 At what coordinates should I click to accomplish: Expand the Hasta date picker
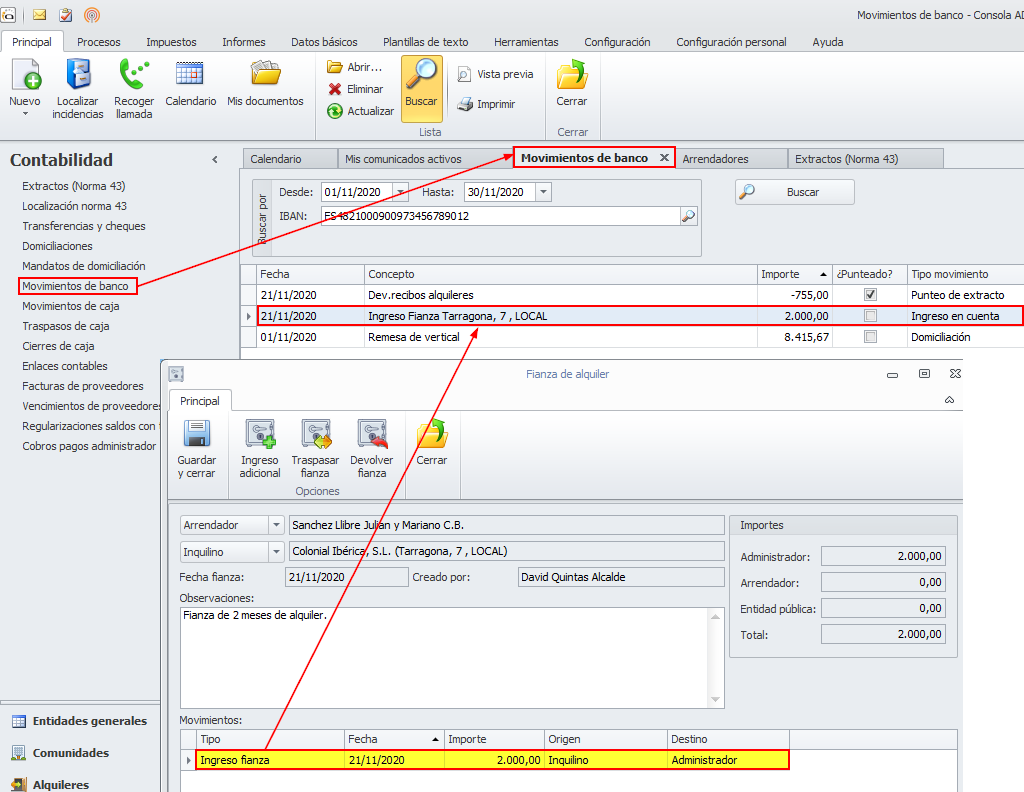543,192
